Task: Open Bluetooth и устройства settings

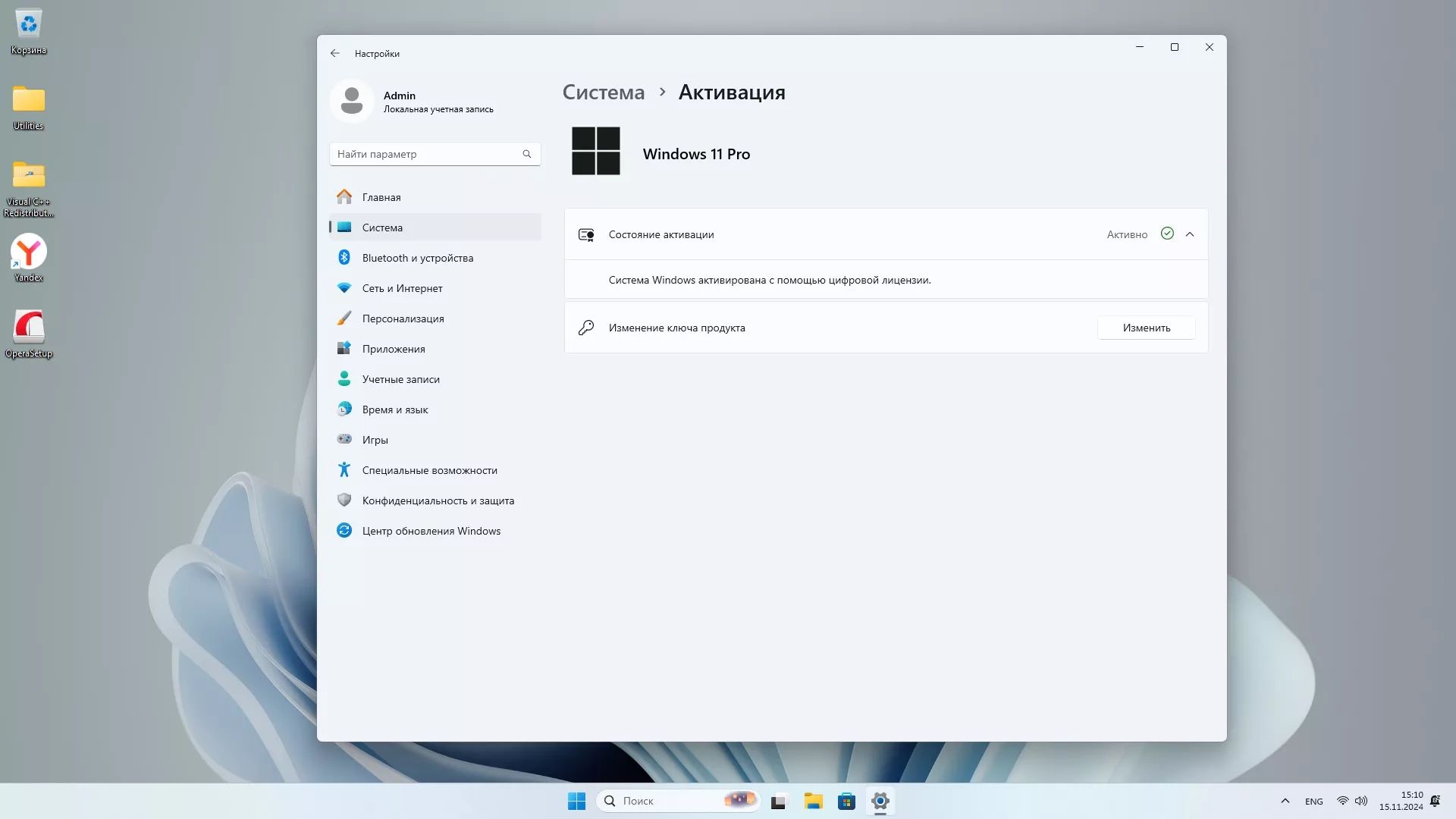Action: click(417, 258)
